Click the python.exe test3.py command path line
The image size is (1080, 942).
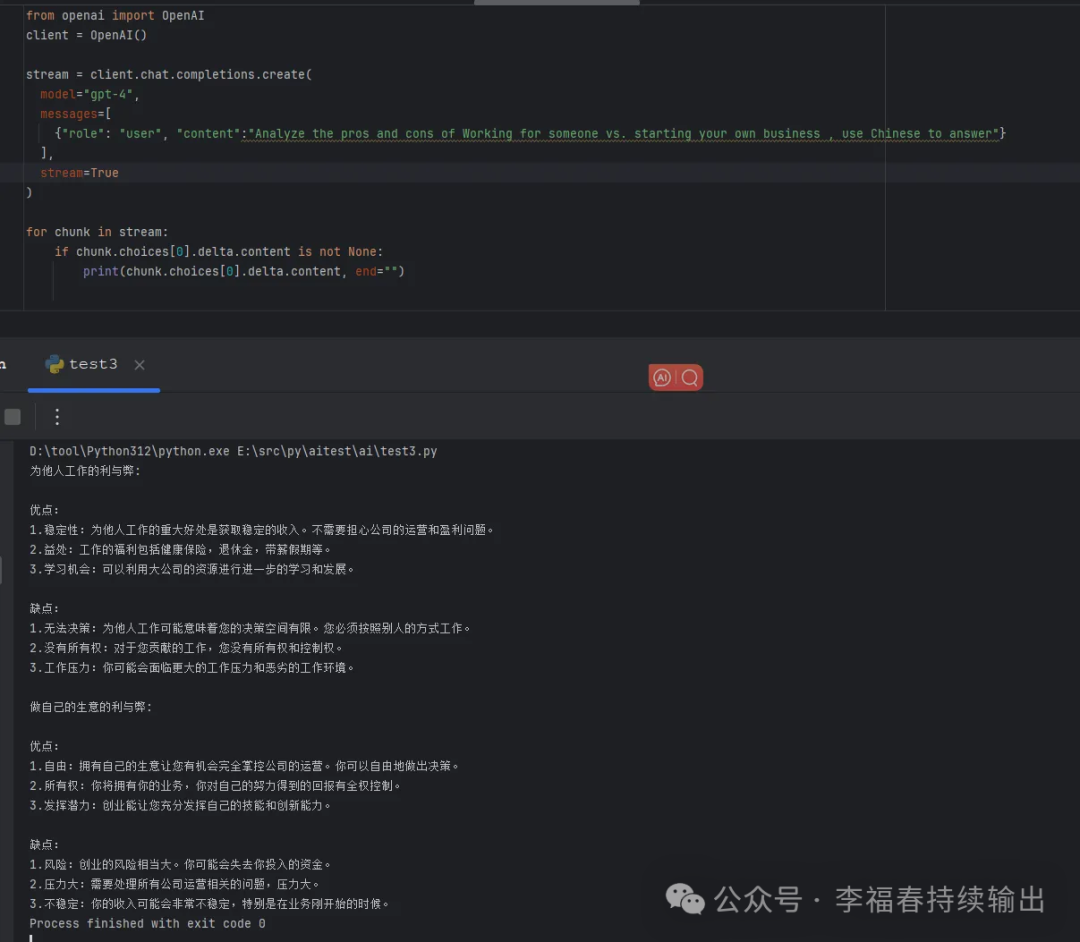point(233,451)
